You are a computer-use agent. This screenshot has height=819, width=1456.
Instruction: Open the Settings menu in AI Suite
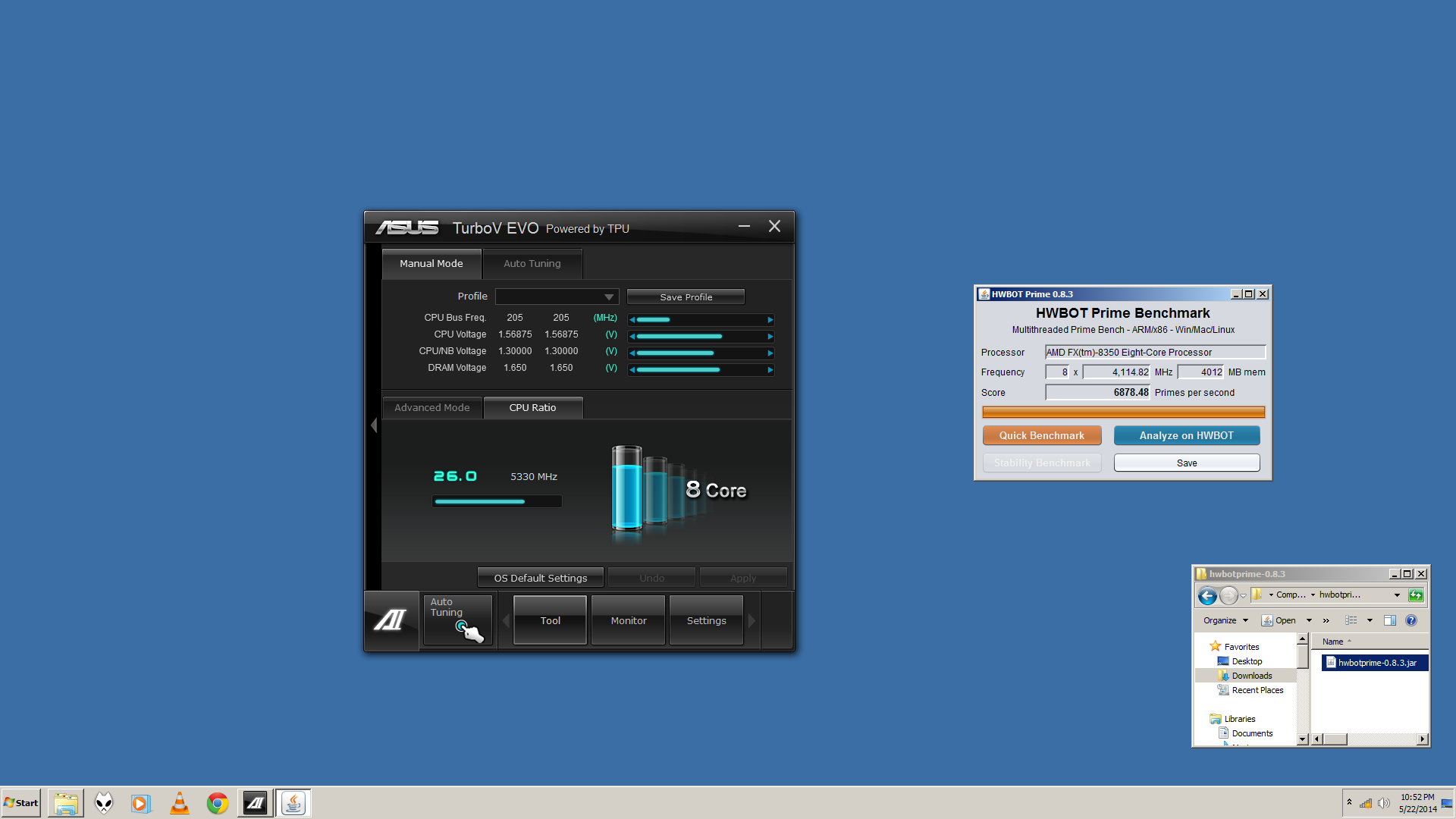click(x=707, y=620)
